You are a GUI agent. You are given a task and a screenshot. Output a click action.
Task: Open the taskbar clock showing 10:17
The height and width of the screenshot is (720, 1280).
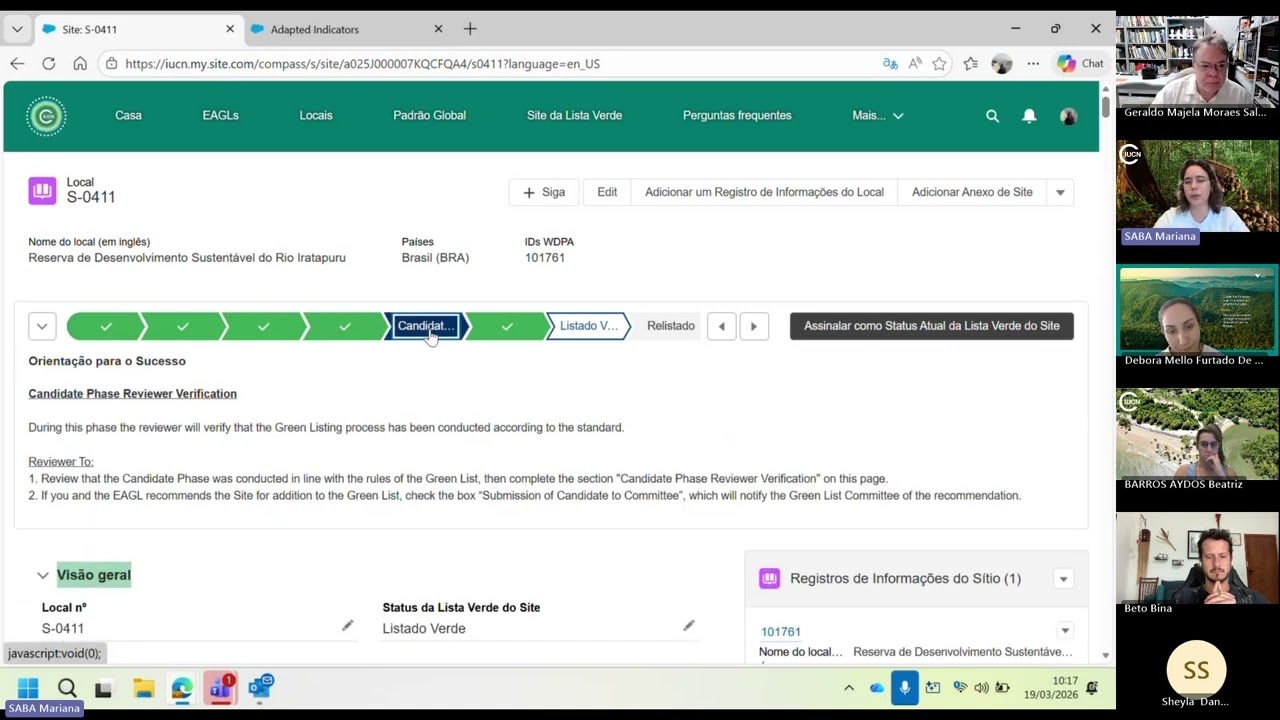point(1050,688)
